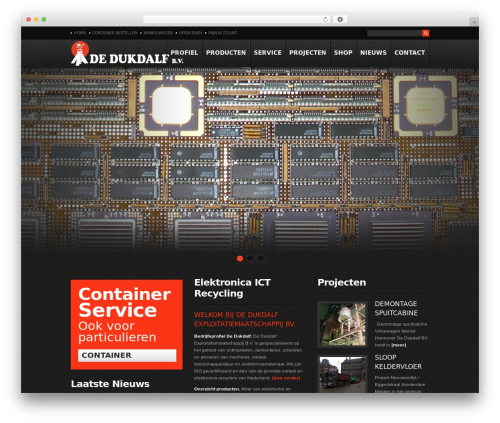Open the Container Bestellen top link
The height and width of the screenshot is (423, 500).
(x=114, y=33)
